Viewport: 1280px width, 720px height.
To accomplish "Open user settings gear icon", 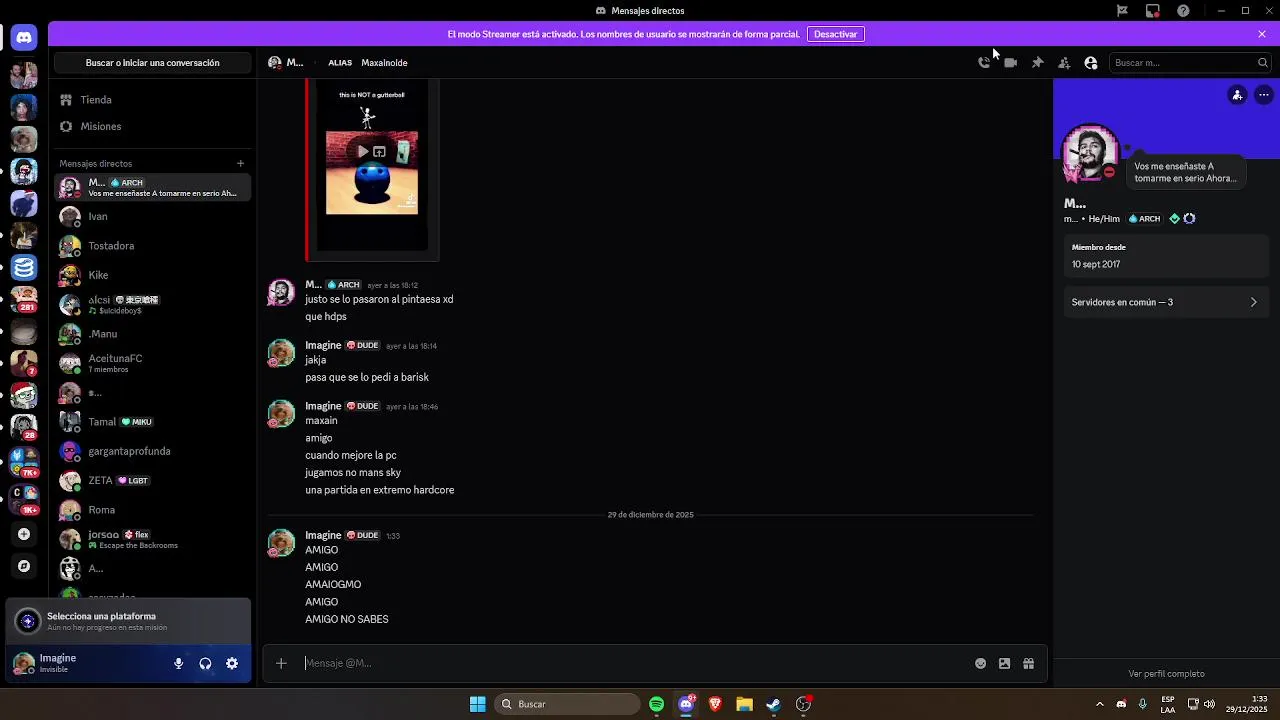I will click(x=232, y=663).
